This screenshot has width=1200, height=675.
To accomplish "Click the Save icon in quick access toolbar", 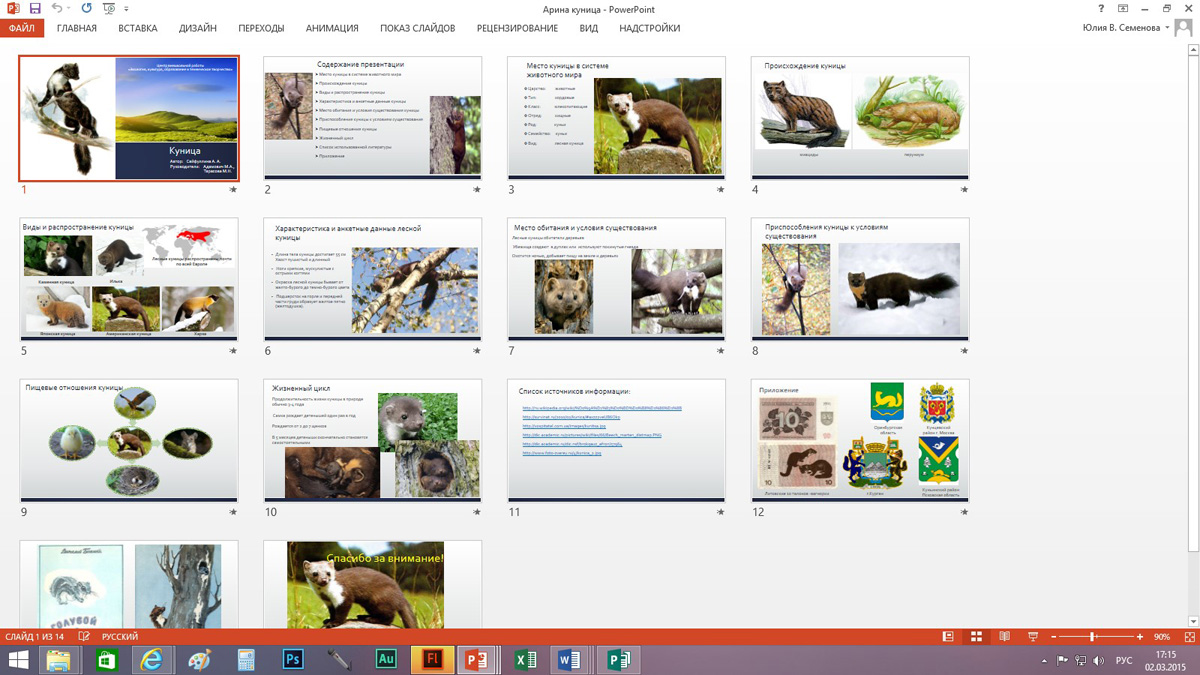I will 35,8.
